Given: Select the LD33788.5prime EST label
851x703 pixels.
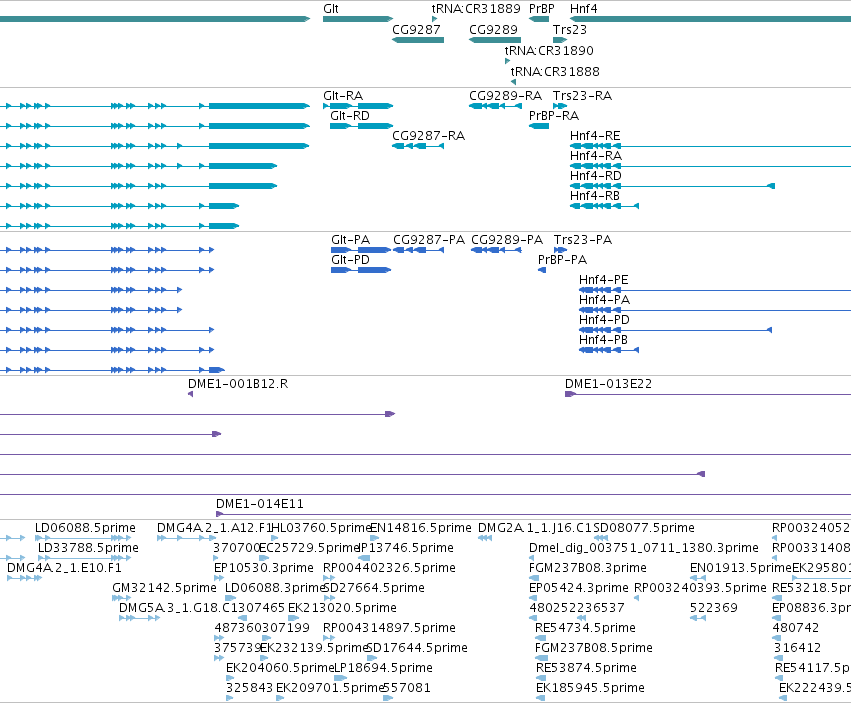Looking at the screenshot, I should pyautogui.click(x=88, y=548).
